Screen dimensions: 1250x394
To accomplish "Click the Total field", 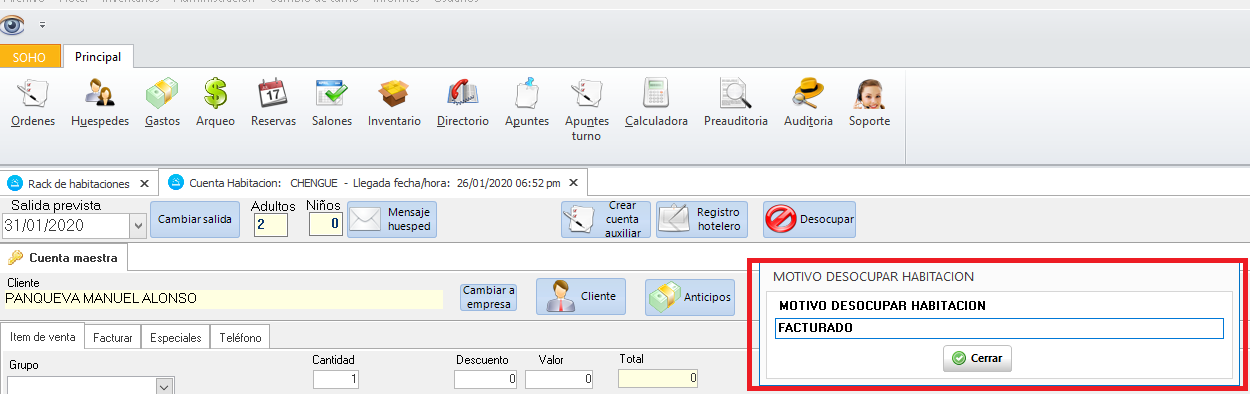I will point(658,379).
